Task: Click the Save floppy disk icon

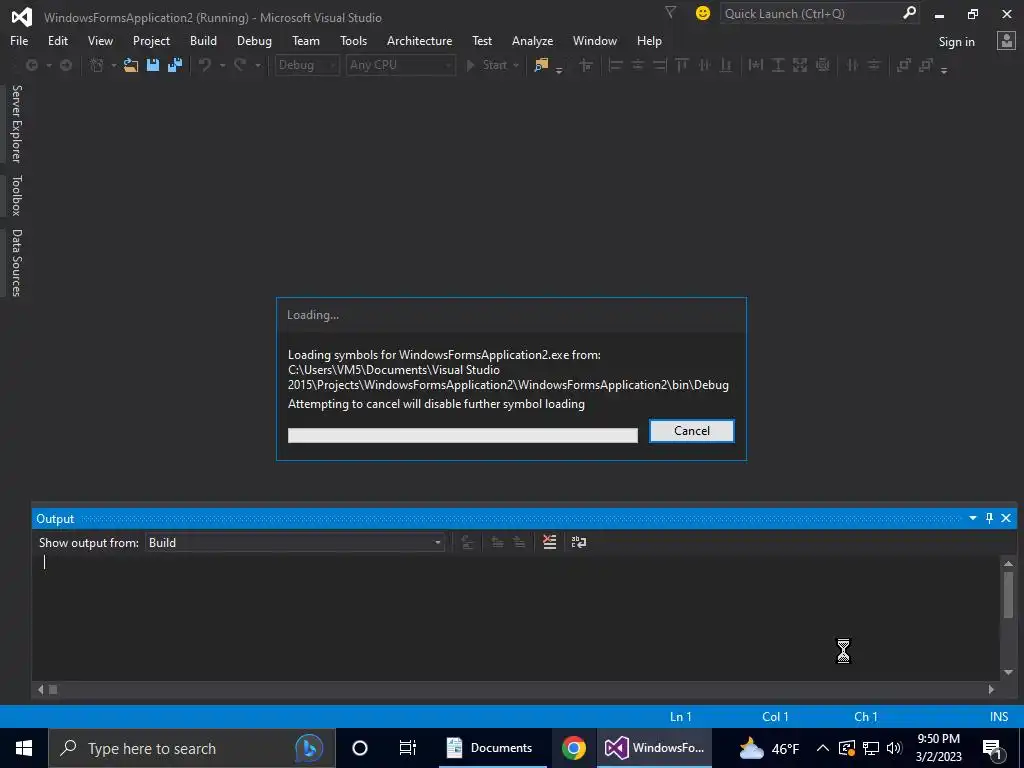Action: pyautogui.click(x=153, y=65)
